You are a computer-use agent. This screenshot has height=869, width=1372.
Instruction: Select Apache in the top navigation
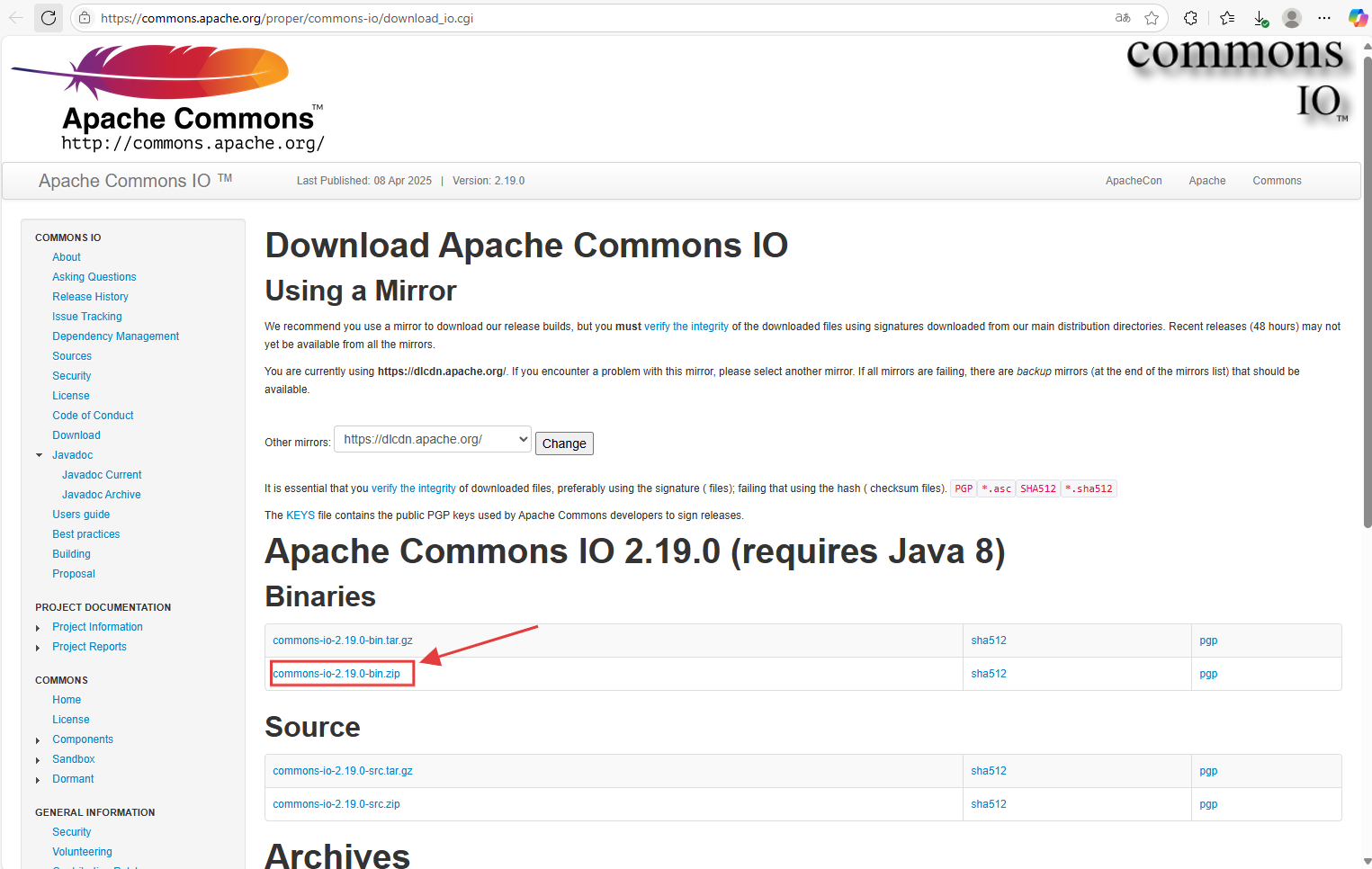(1206, 180)
